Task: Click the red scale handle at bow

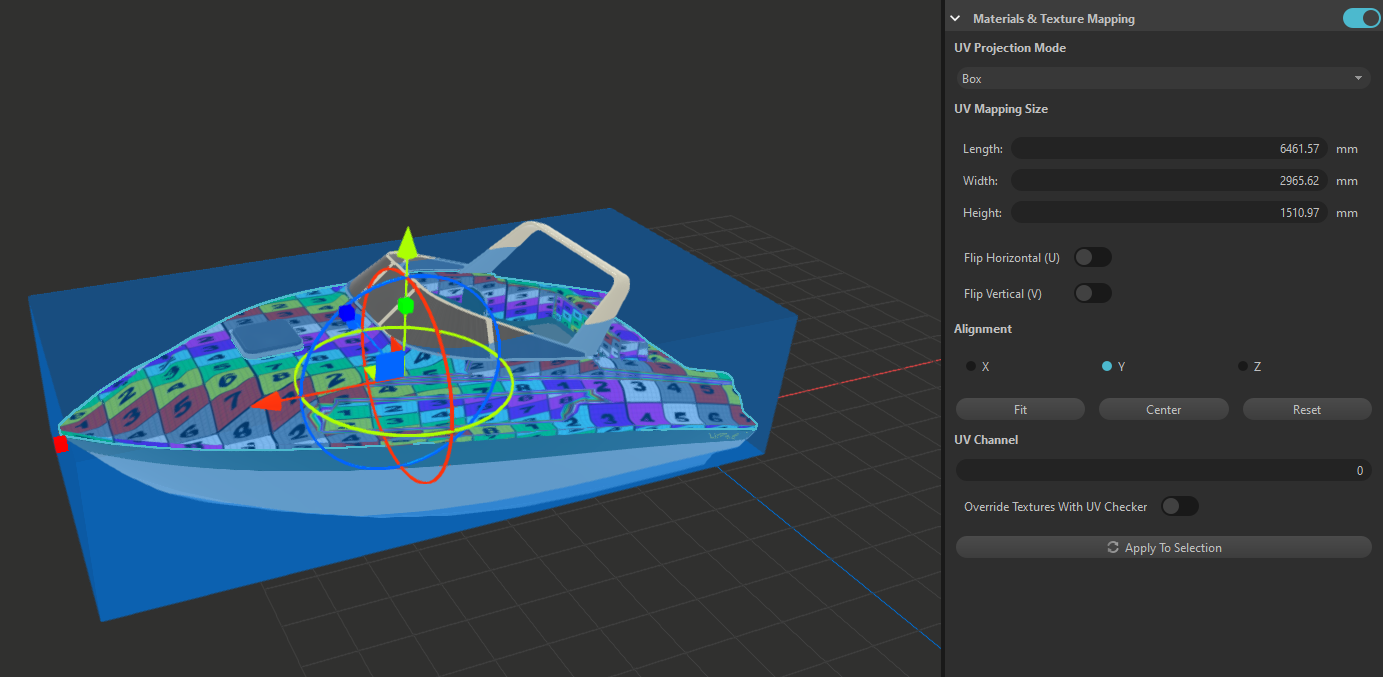Action: (x=61, y=444)
